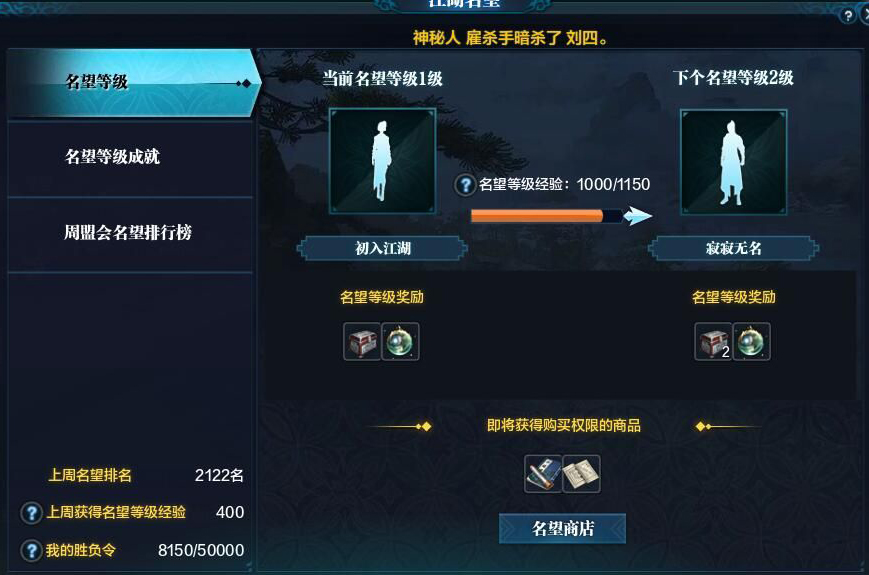Select the green orb reward under current level
The image size is (869, 575).
tap(400, 342)
